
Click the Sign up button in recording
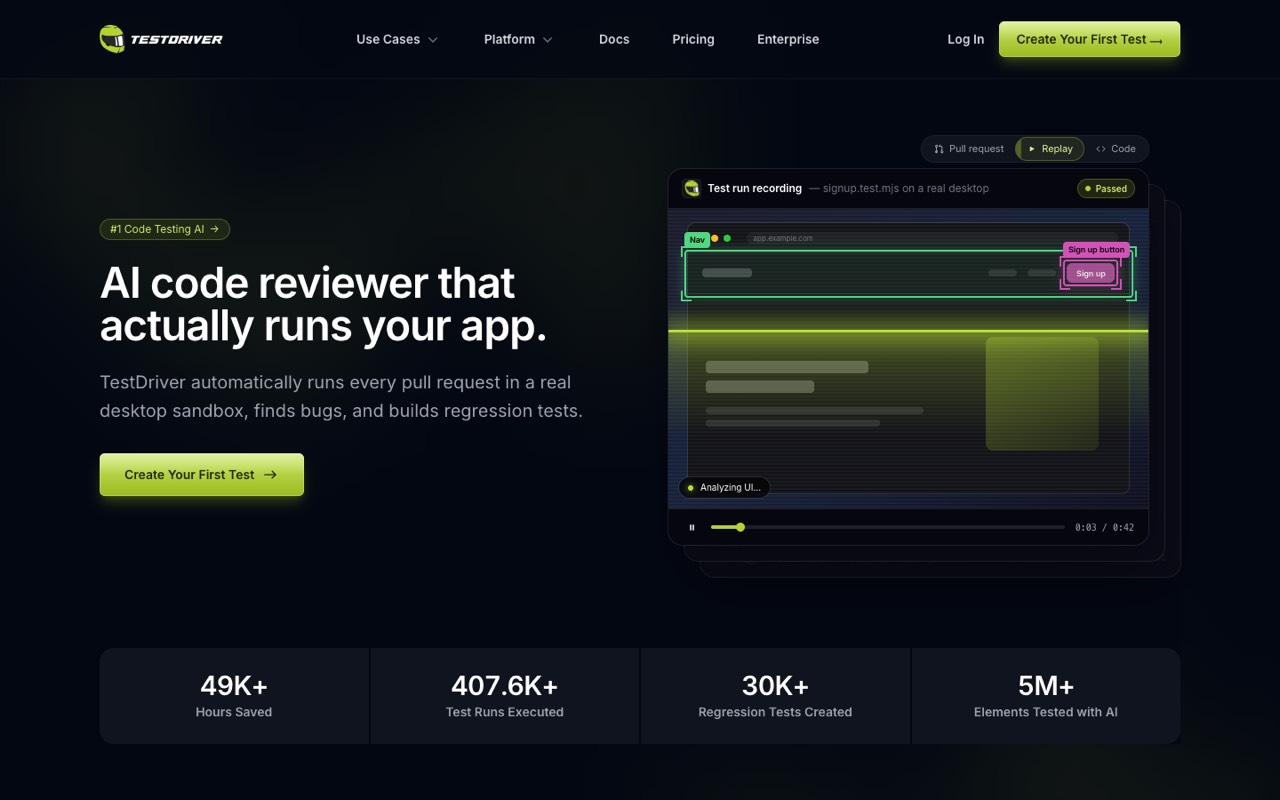tap(1090, 273)
